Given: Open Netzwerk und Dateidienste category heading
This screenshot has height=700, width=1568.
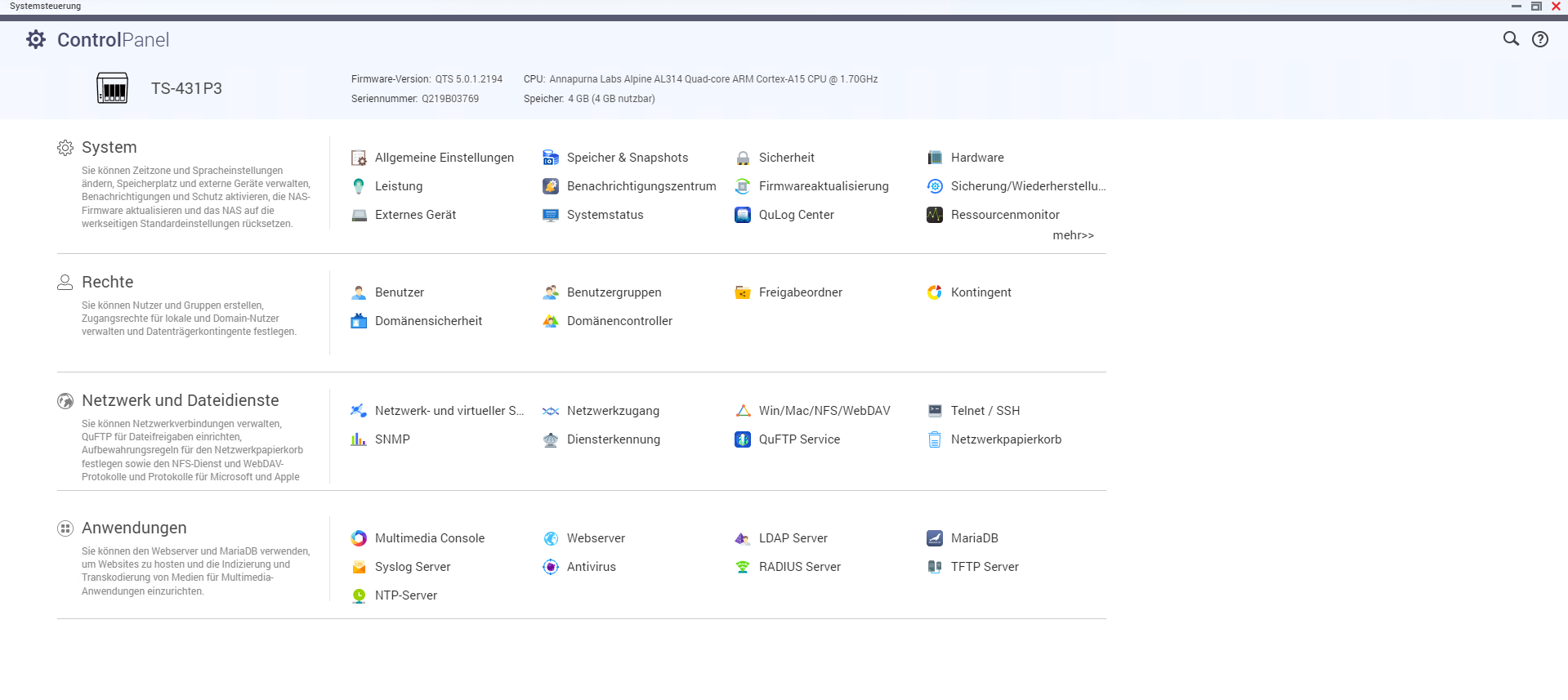Looking at the screenshot, I should click(x=181, y=400).
